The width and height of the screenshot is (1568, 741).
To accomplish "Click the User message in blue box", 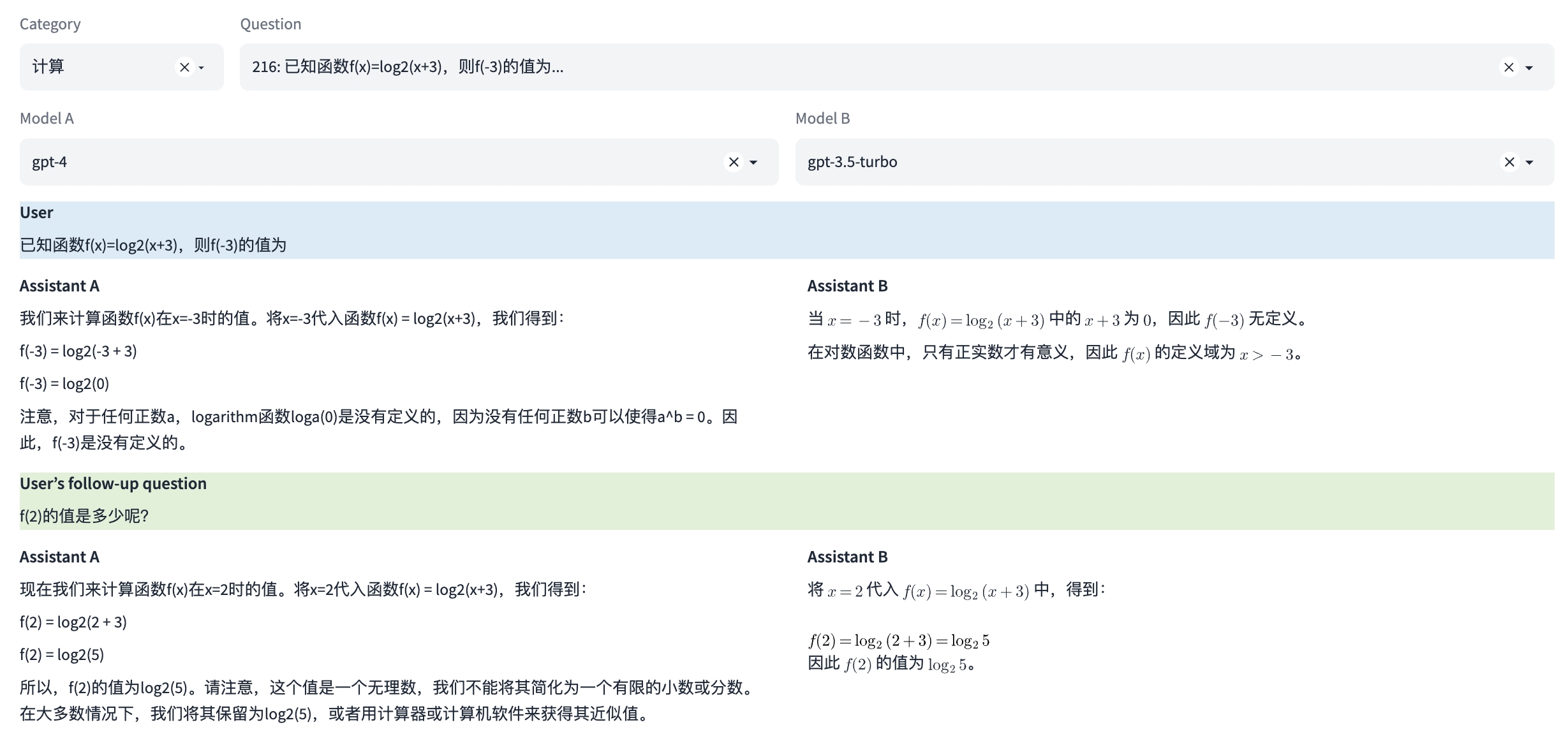I will click(153, 245).
